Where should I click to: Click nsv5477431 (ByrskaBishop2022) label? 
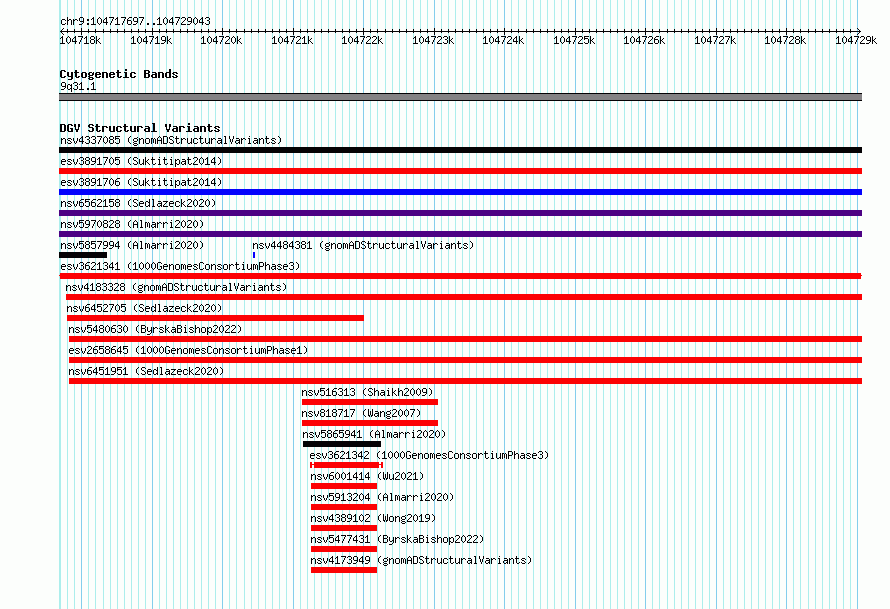click(397, 539)
